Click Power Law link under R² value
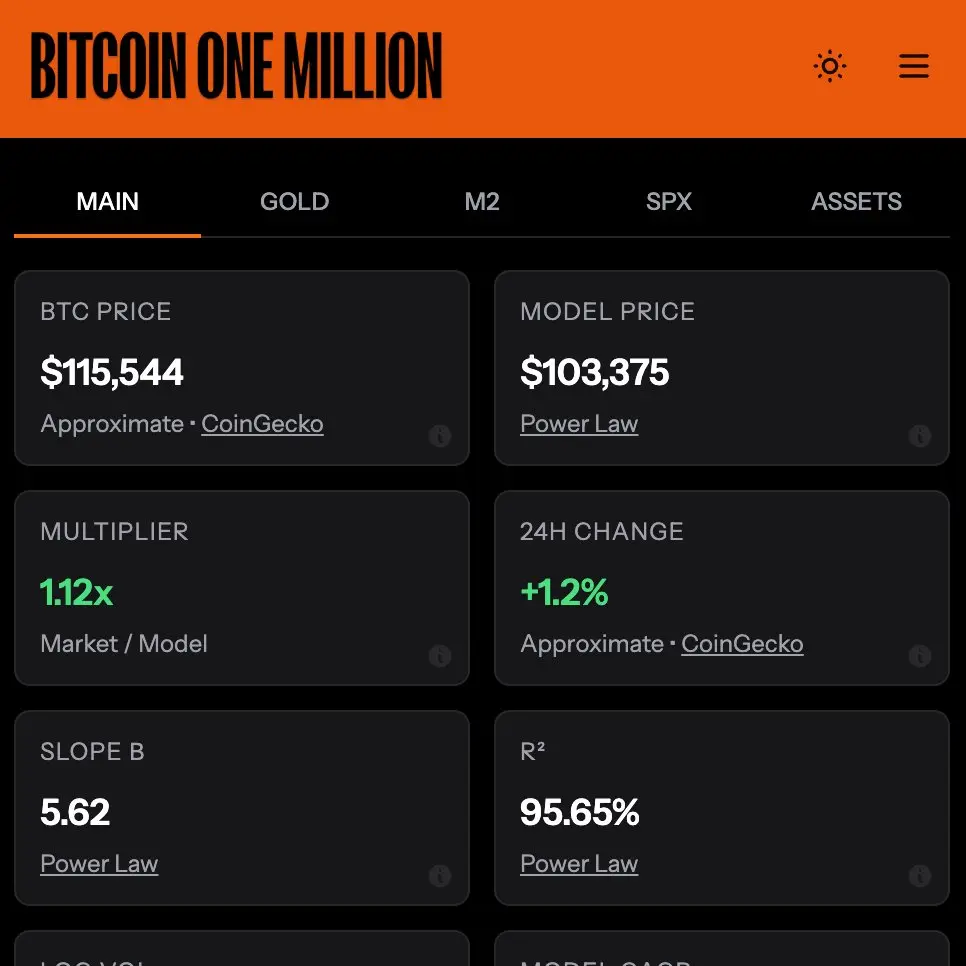The width and height of the screenshot is (966, 966). [x=579, y=864]
